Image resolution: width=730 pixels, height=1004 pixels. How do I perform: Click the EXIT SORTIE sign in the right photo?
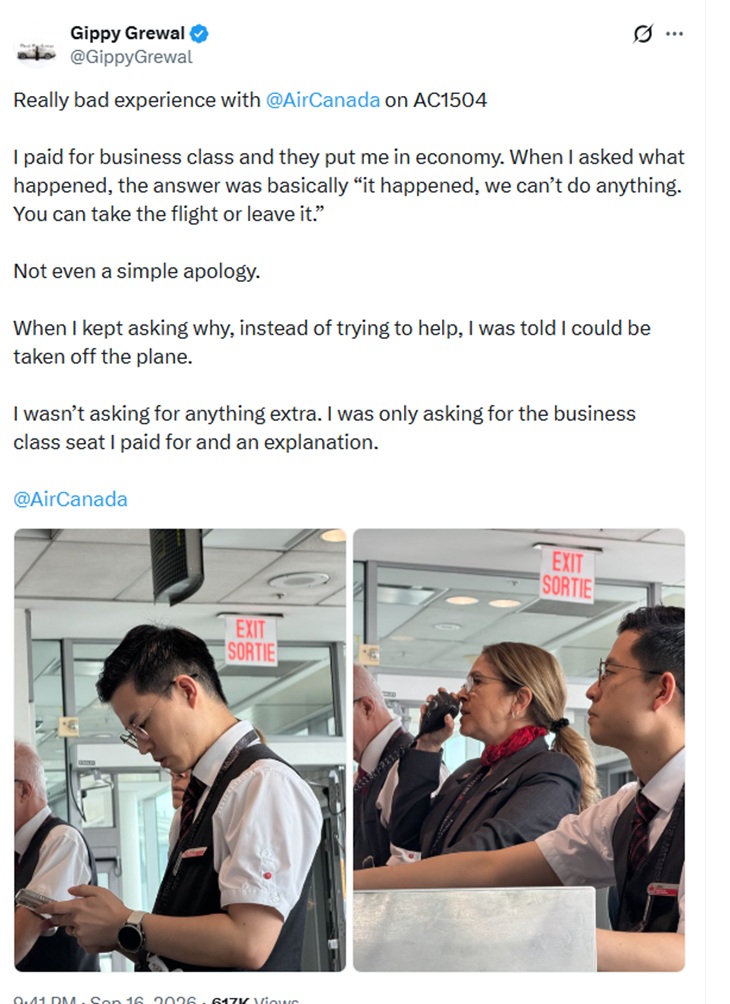[567, 575]
